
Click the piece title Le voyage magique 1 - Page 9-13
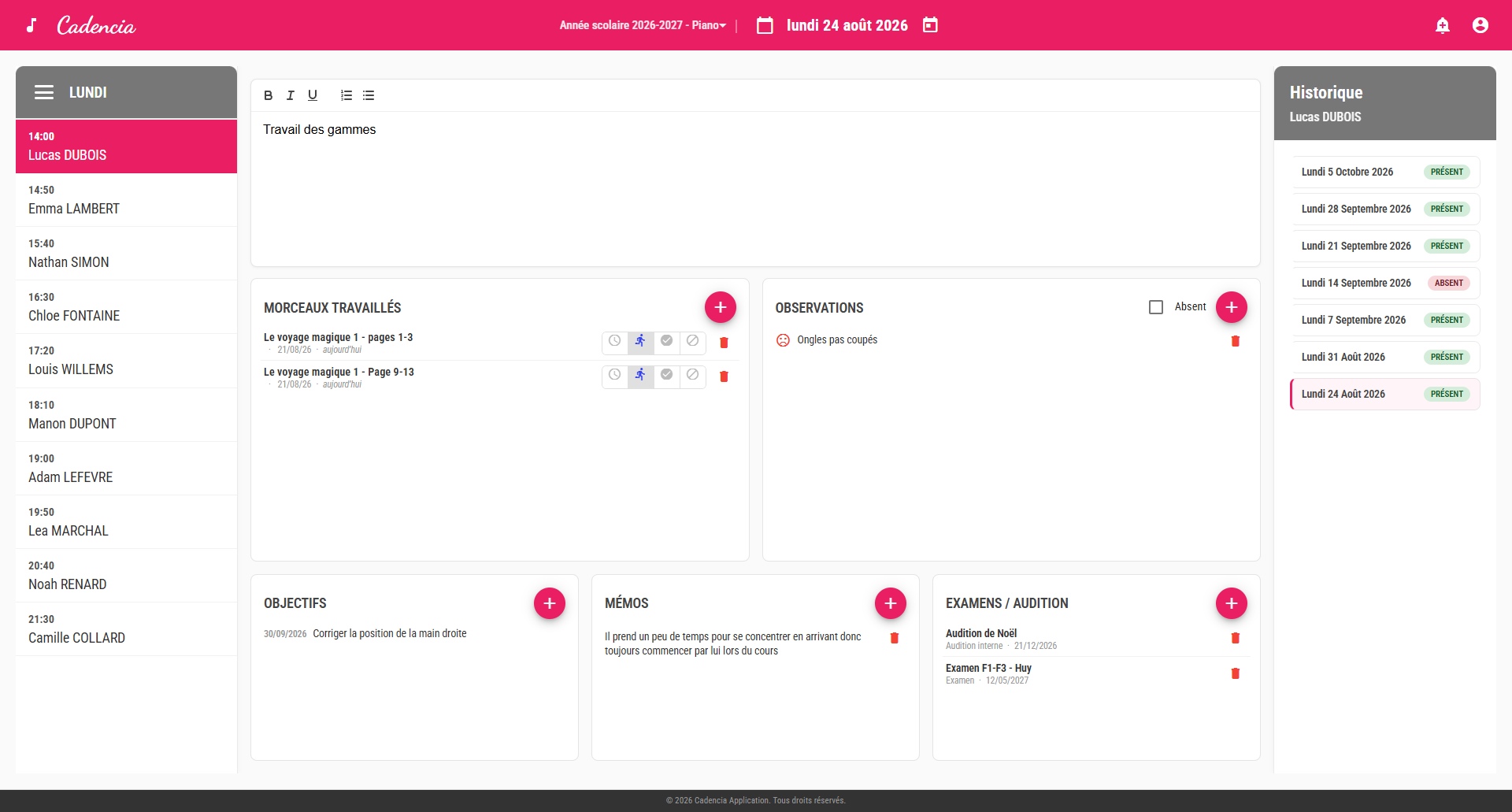point(339,372)
